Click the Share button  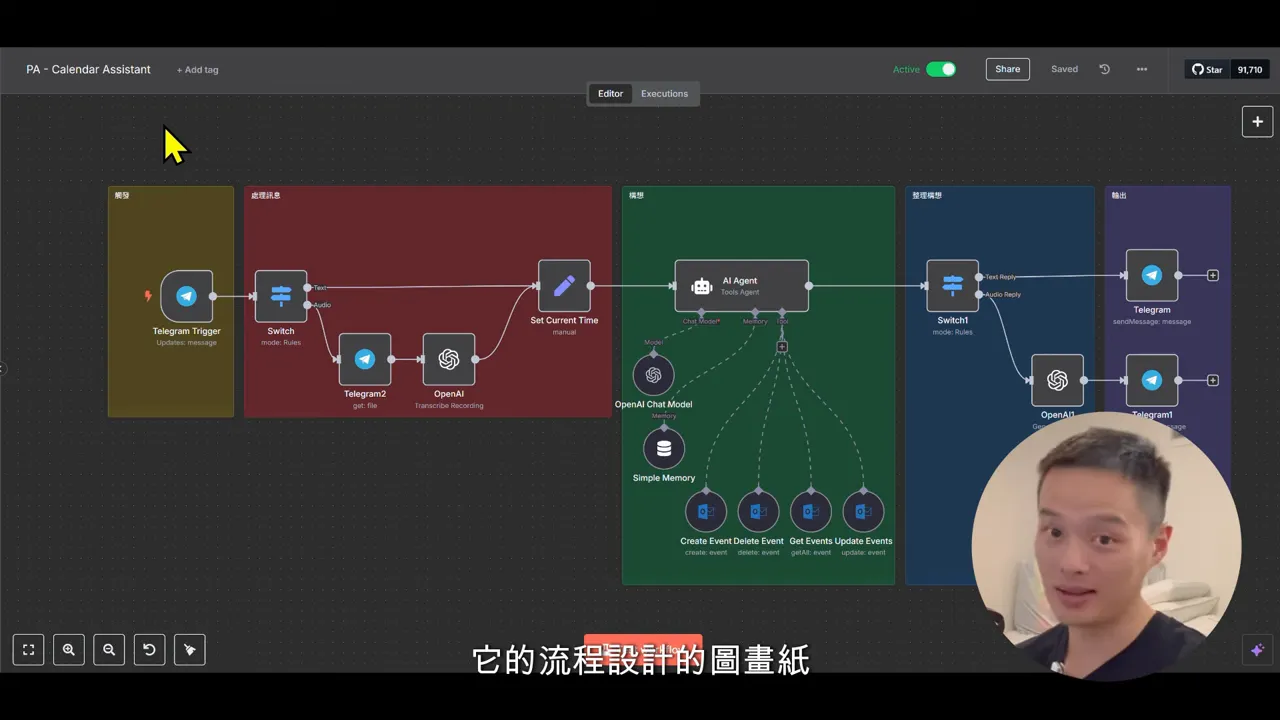(x=1008, y=69)
